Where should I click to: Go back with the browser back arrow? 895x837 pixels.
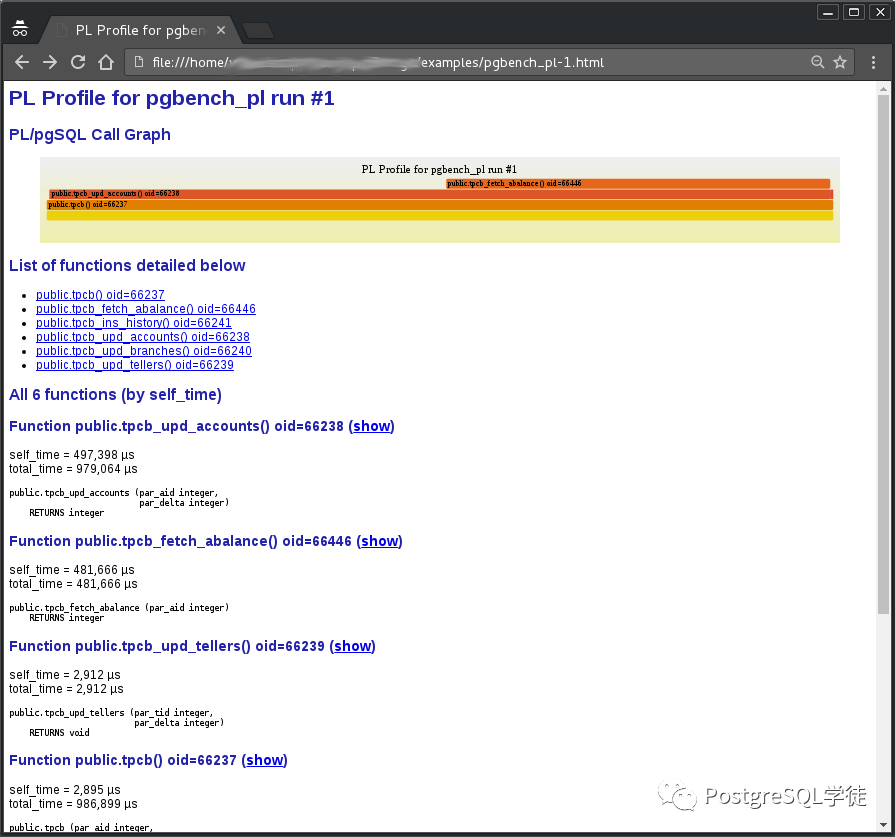click(x=22, y=62)
